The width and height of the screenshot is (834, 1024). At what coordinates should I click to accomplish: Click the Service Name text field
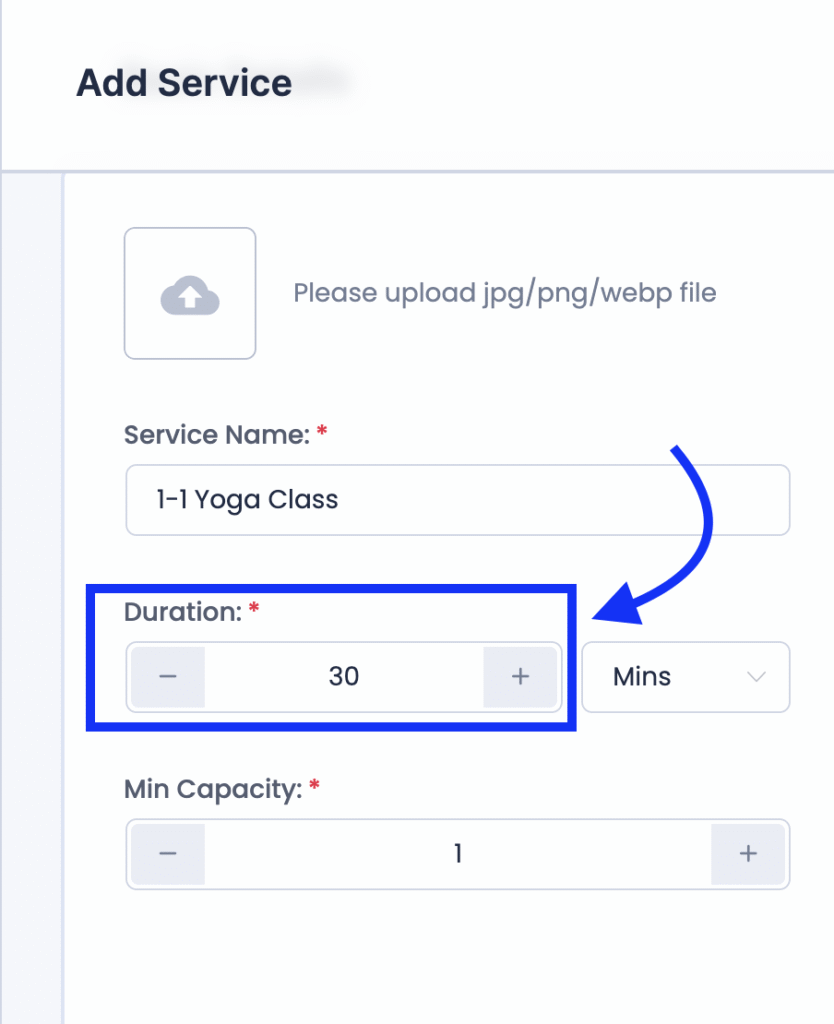(x=457, y=499)
